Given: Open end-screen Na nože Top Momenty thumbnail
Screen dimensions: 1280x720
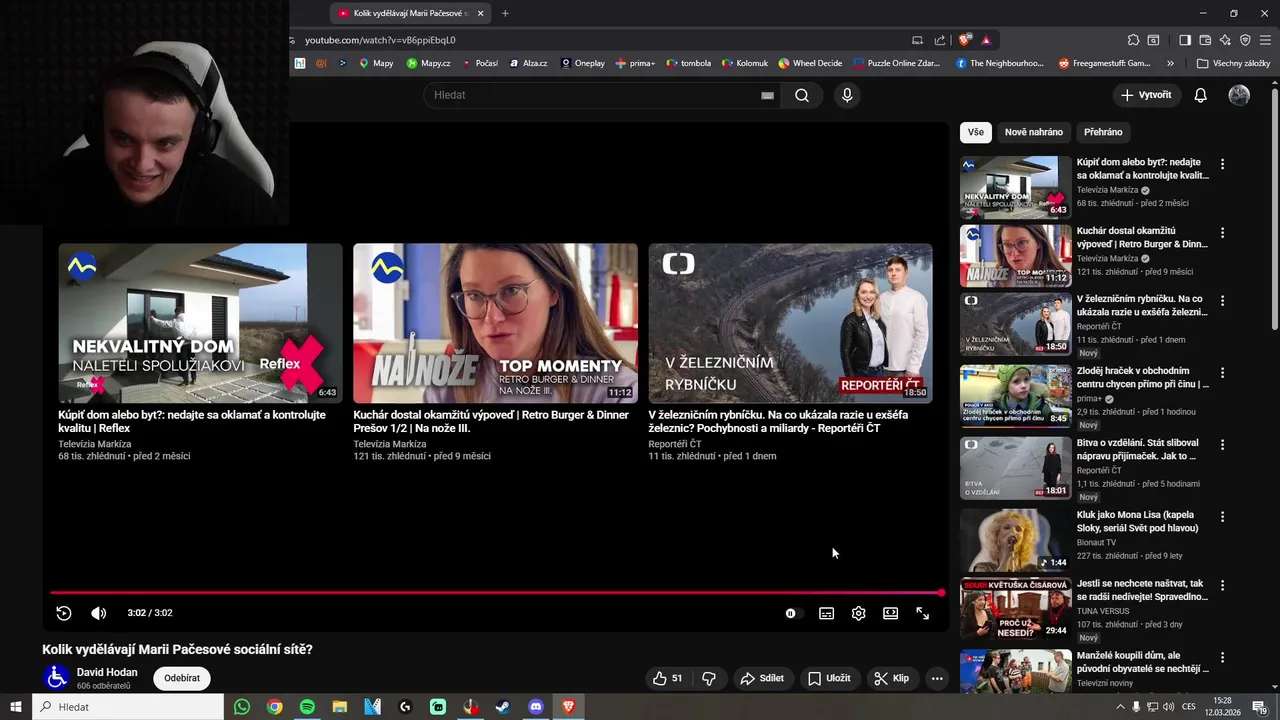Looking at the screenshot, I should click(x=495, y=322).
